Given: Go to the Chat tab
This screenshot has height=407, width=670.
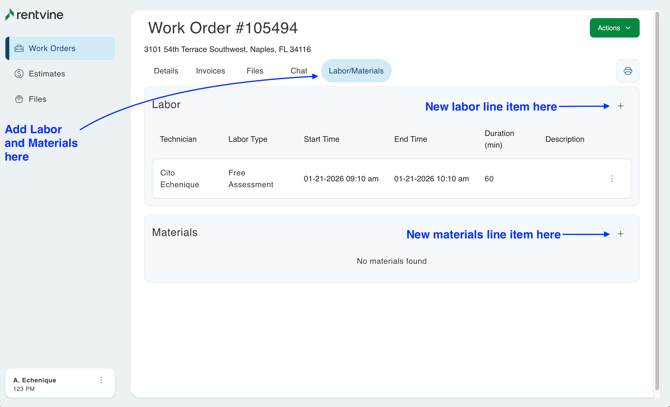Looking at the screenshot, I should 298,71.
